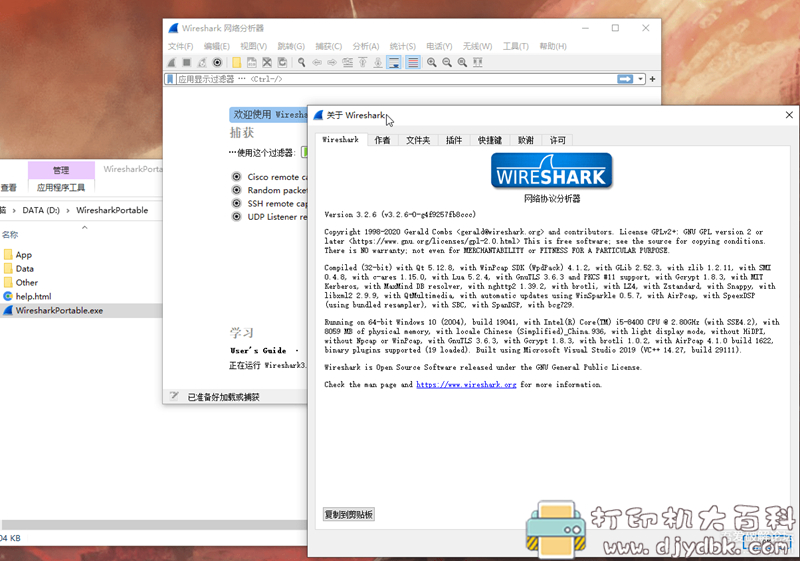Click the 复制到剪贴板 button
Viewport: 800px width, 561px height.
point(349,515)
